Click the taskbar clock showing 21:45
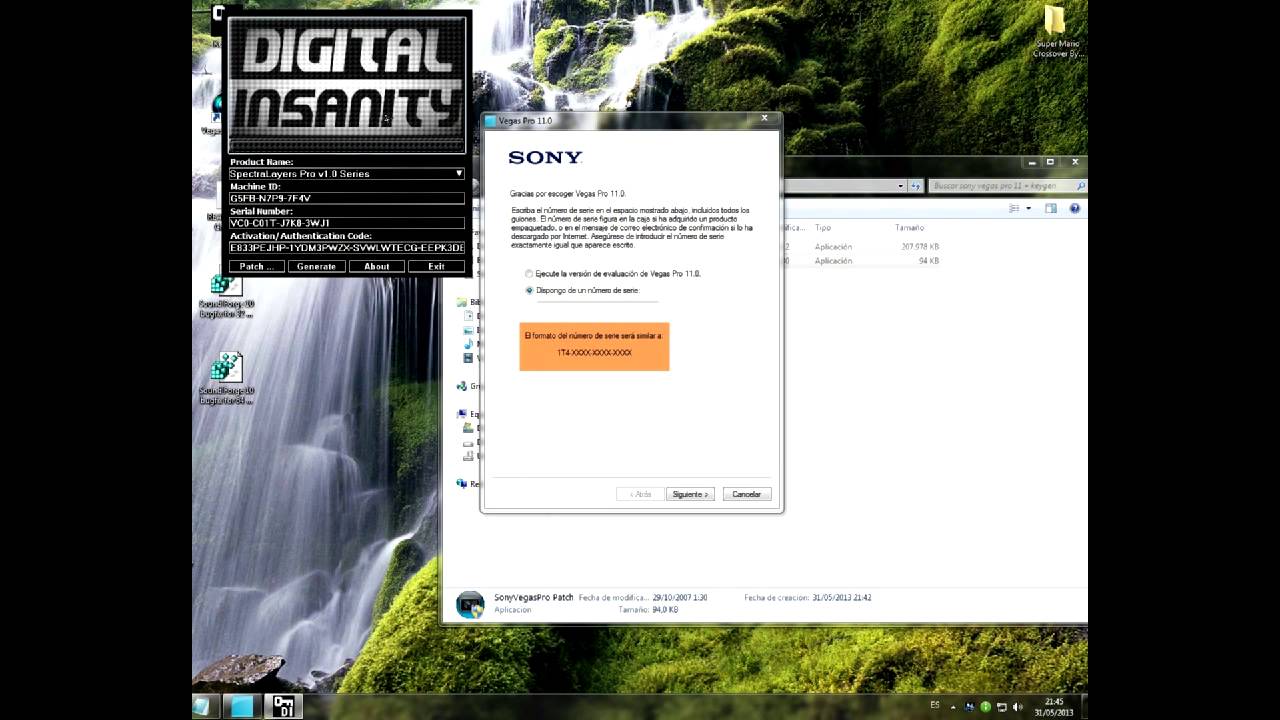The image size is (1280, 720). pos(1054,707)
